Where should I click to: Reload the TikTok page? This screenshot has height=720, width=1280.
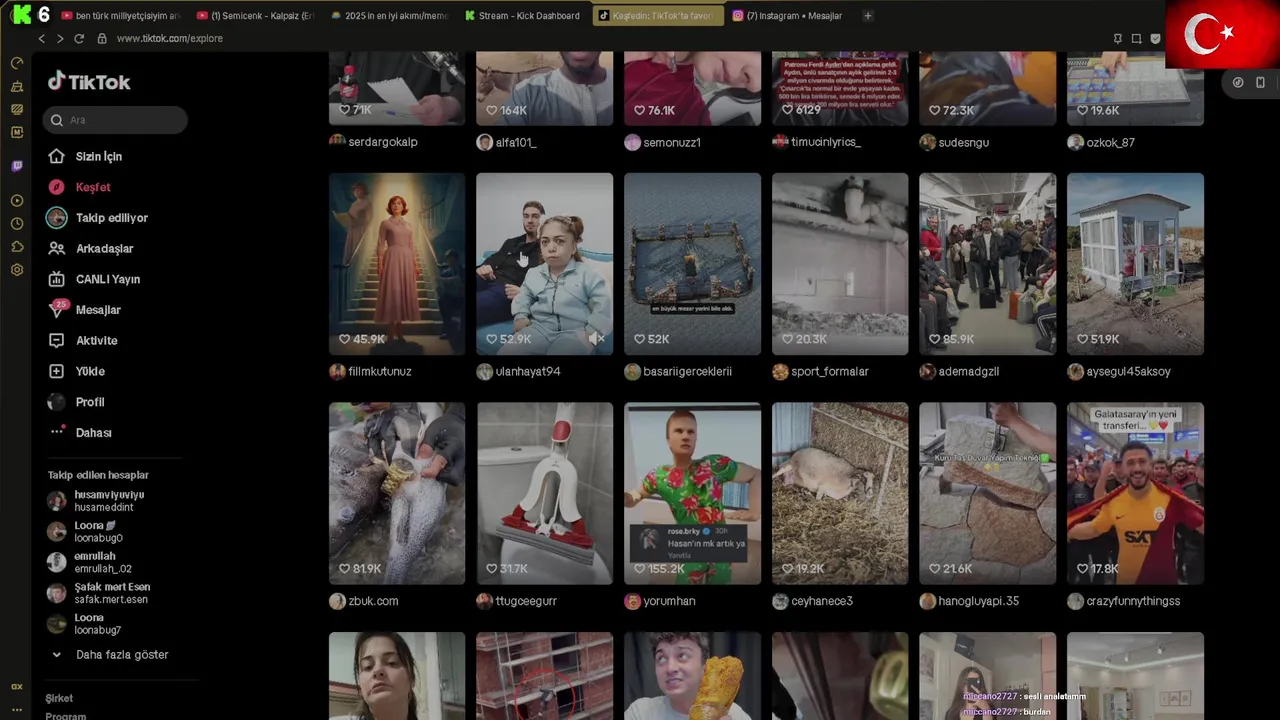[79, 38]
